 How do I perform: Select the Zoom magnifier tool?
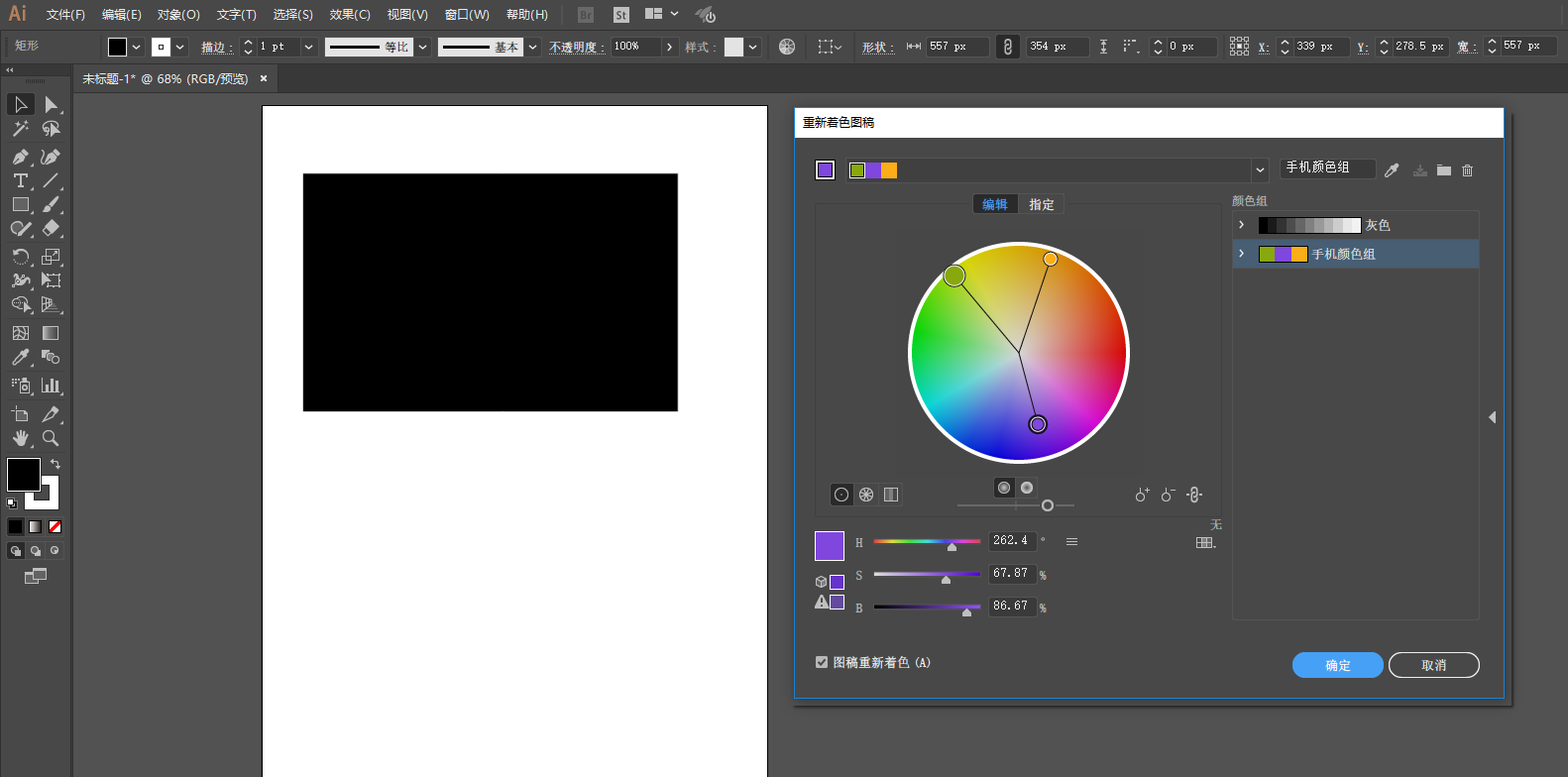[x=51, y=438]
